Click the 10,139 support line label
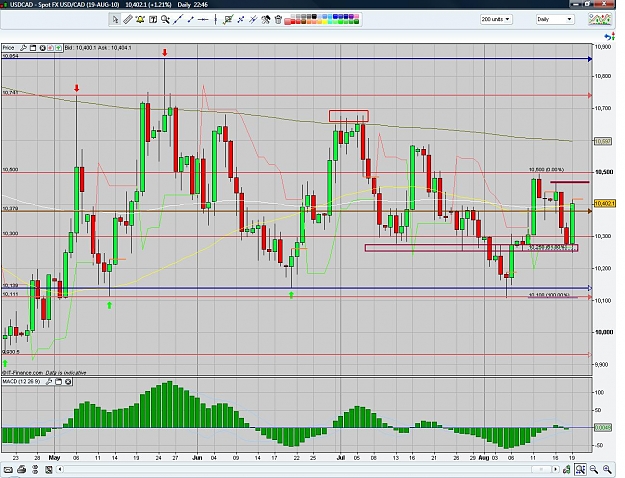The width and height of the screenshot is (625, 478). coord(10,286)
